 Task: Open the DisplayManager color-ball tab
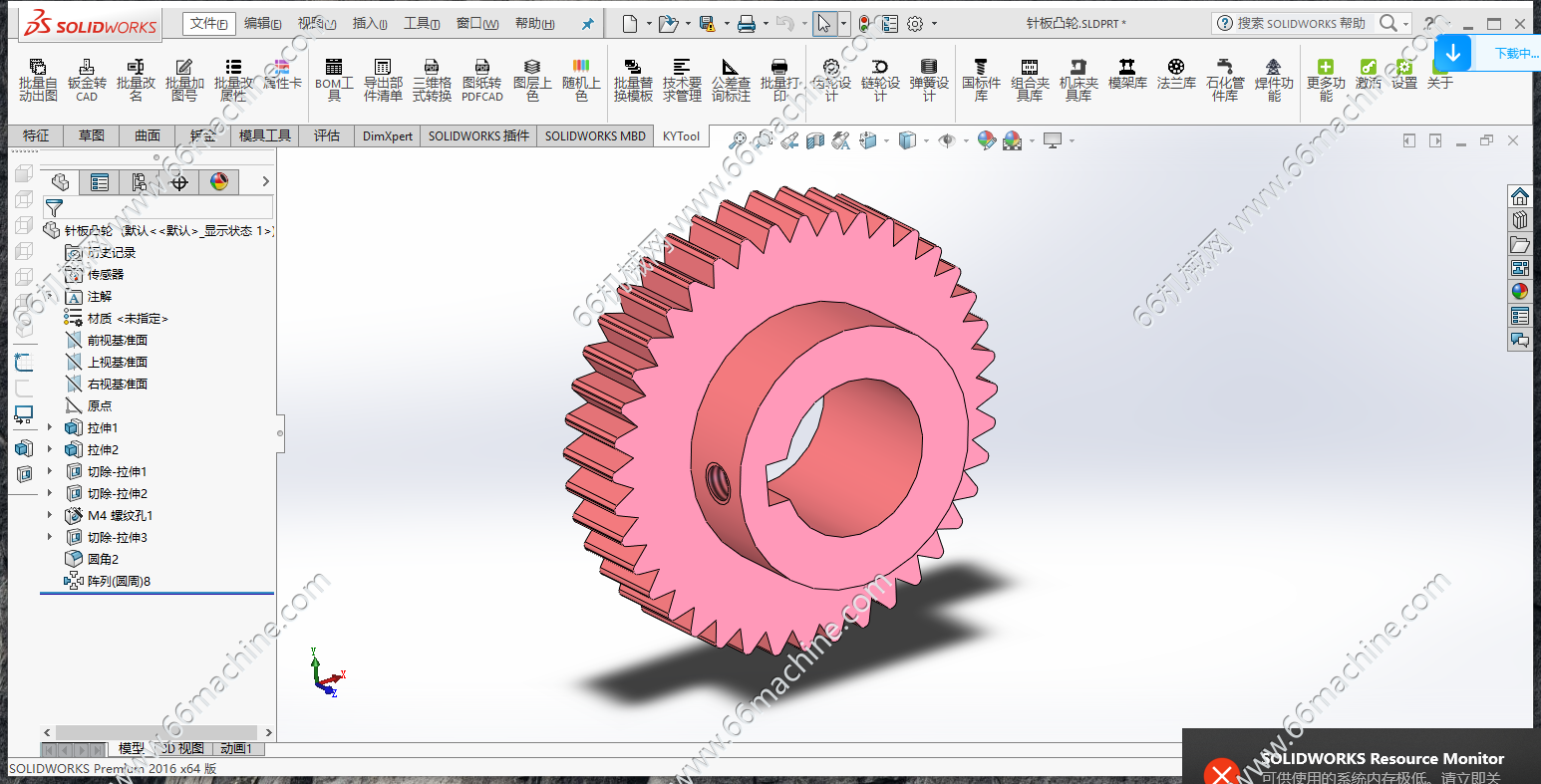(x=219, y=181)
